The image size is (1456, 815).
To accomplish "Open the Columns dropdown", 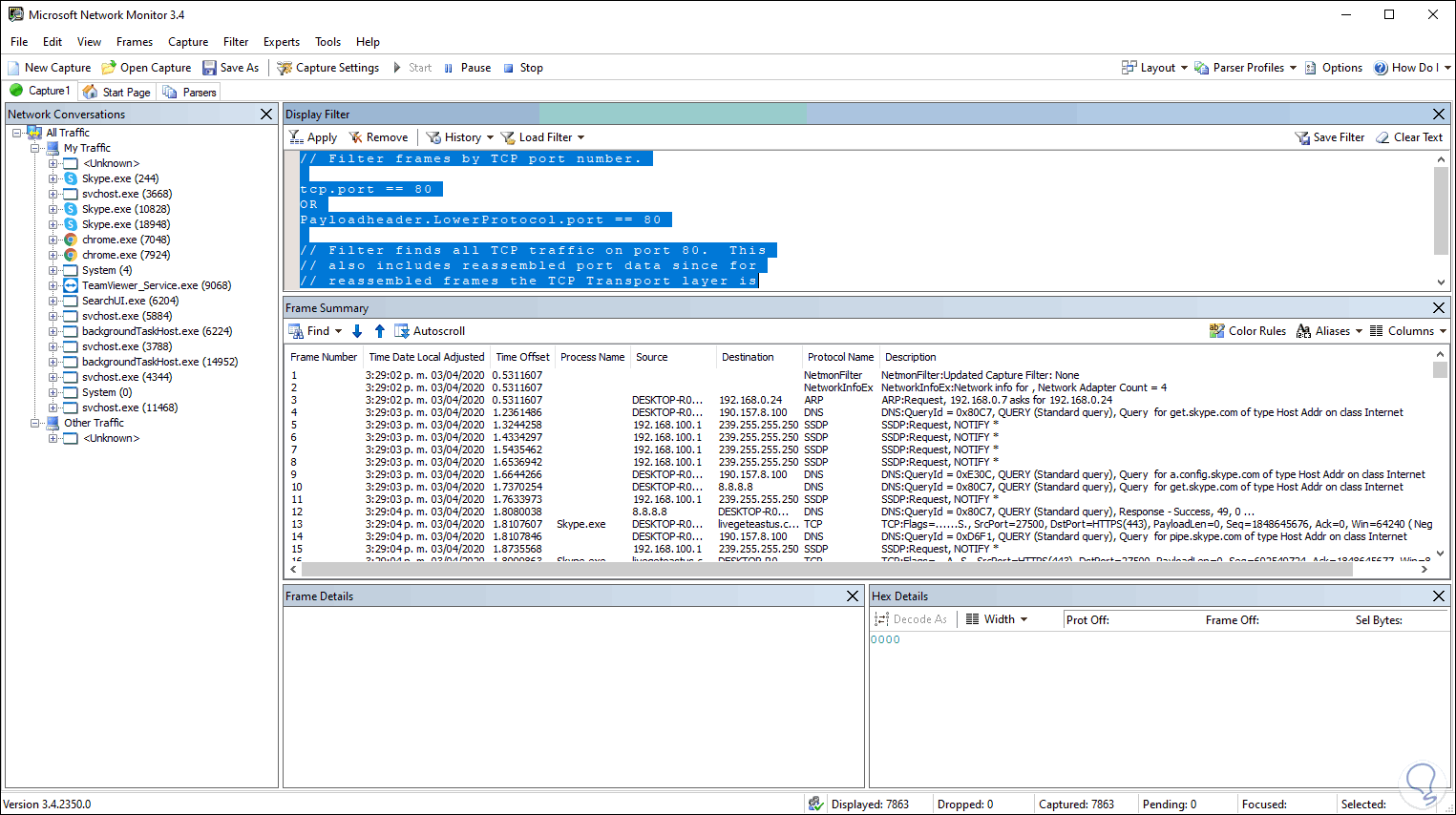I will tap(1408, 331).
